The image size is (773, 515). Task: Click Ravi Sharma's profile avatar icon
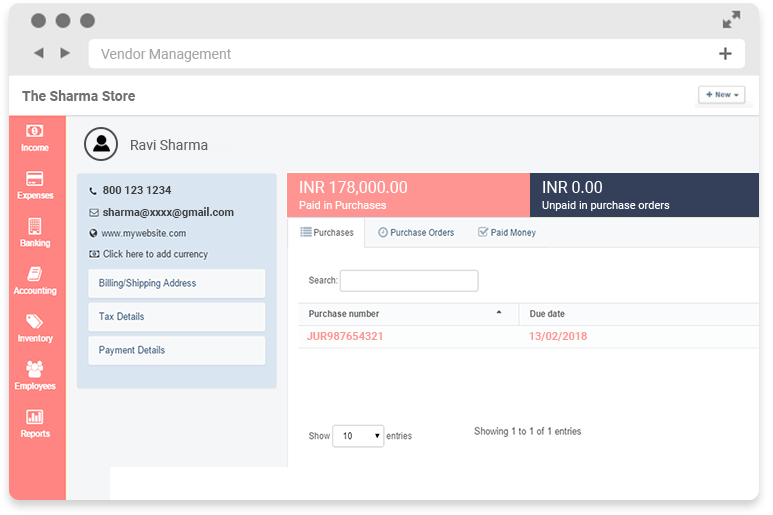point(101,145)
